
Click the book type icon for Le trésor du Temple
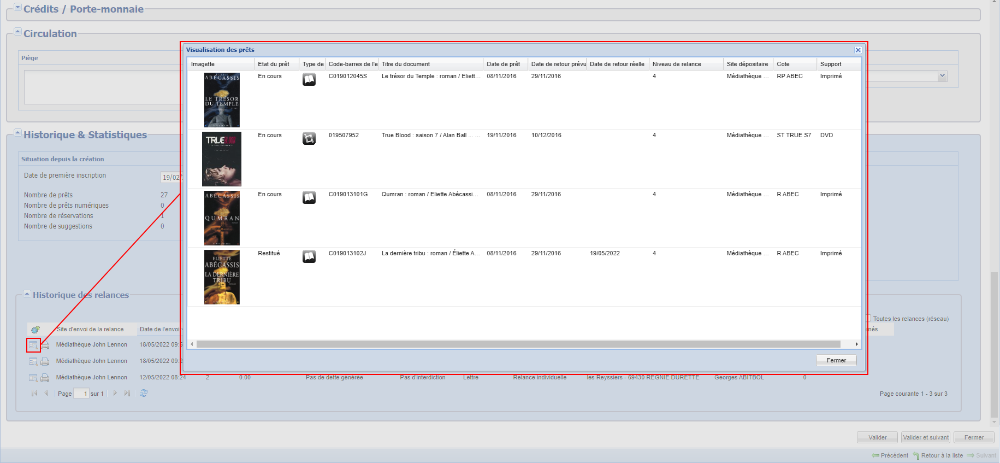click(309, 80)
